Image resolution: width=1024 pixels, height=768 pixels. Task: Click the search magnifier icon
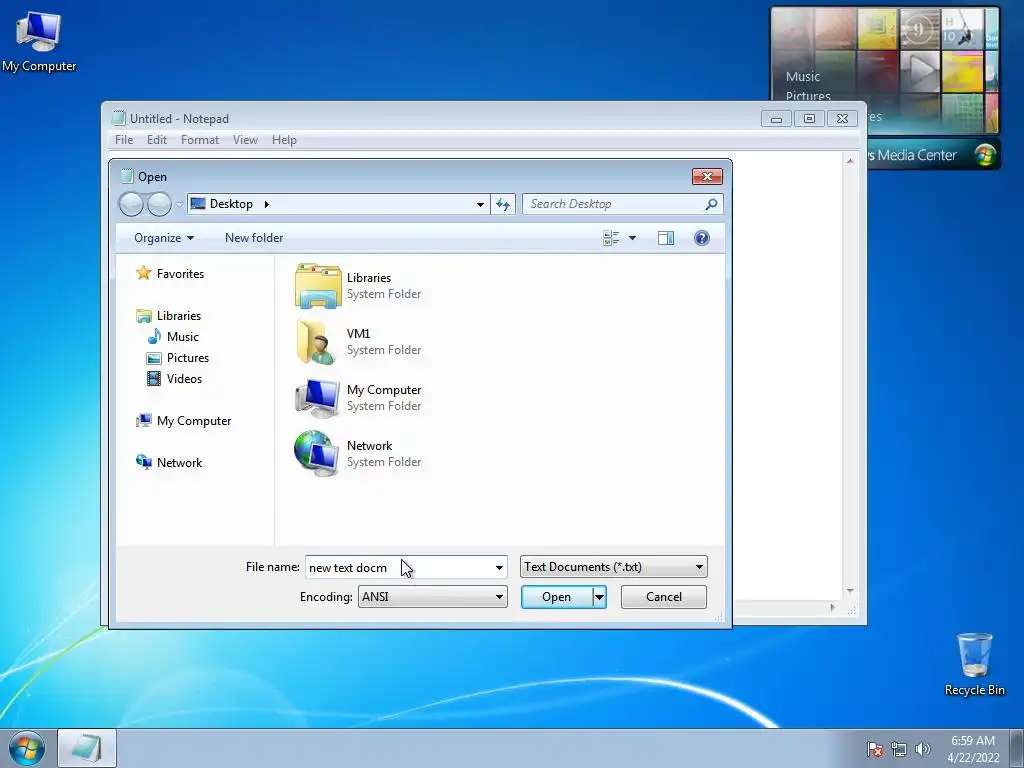[x=711, y=204]
